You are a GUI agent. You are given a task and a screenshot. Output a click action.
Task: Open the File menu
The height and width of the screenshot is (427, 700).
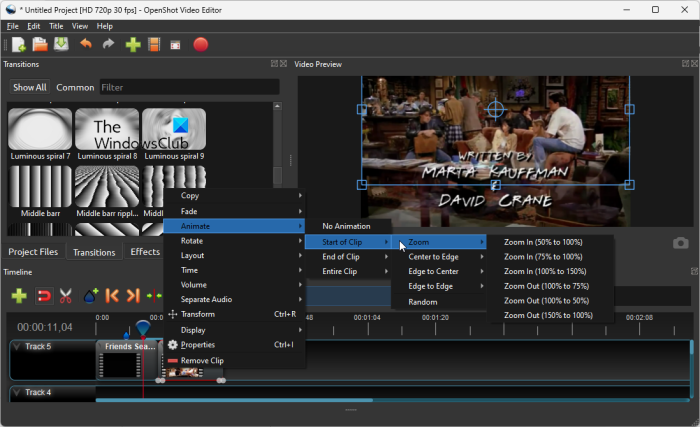pyautogui.click(x=12, y=26)
